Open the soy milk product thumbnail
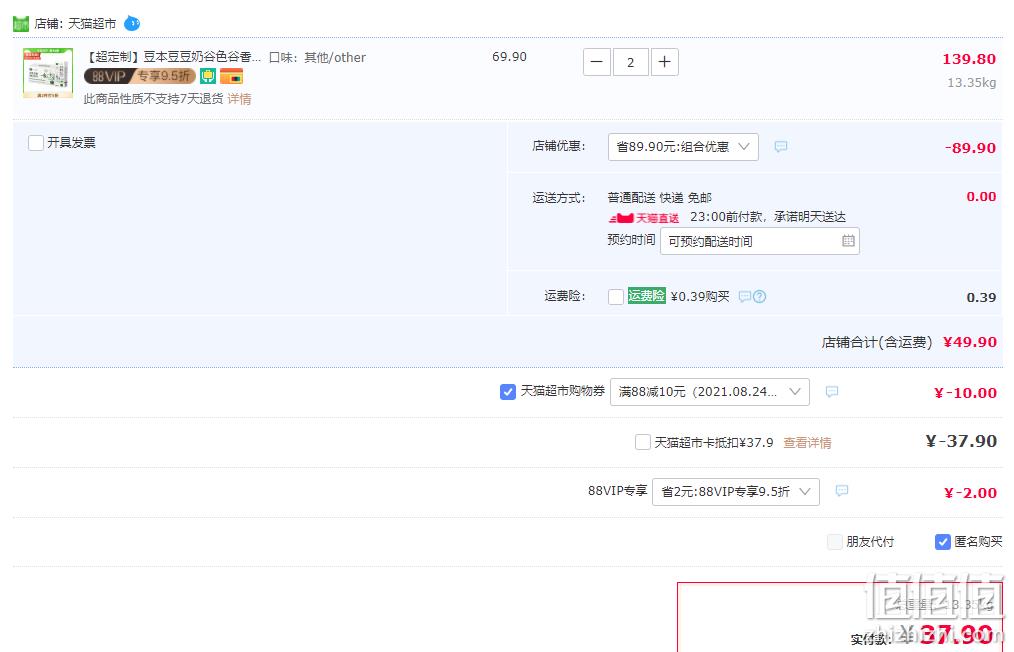 click(x=48, y=73)
